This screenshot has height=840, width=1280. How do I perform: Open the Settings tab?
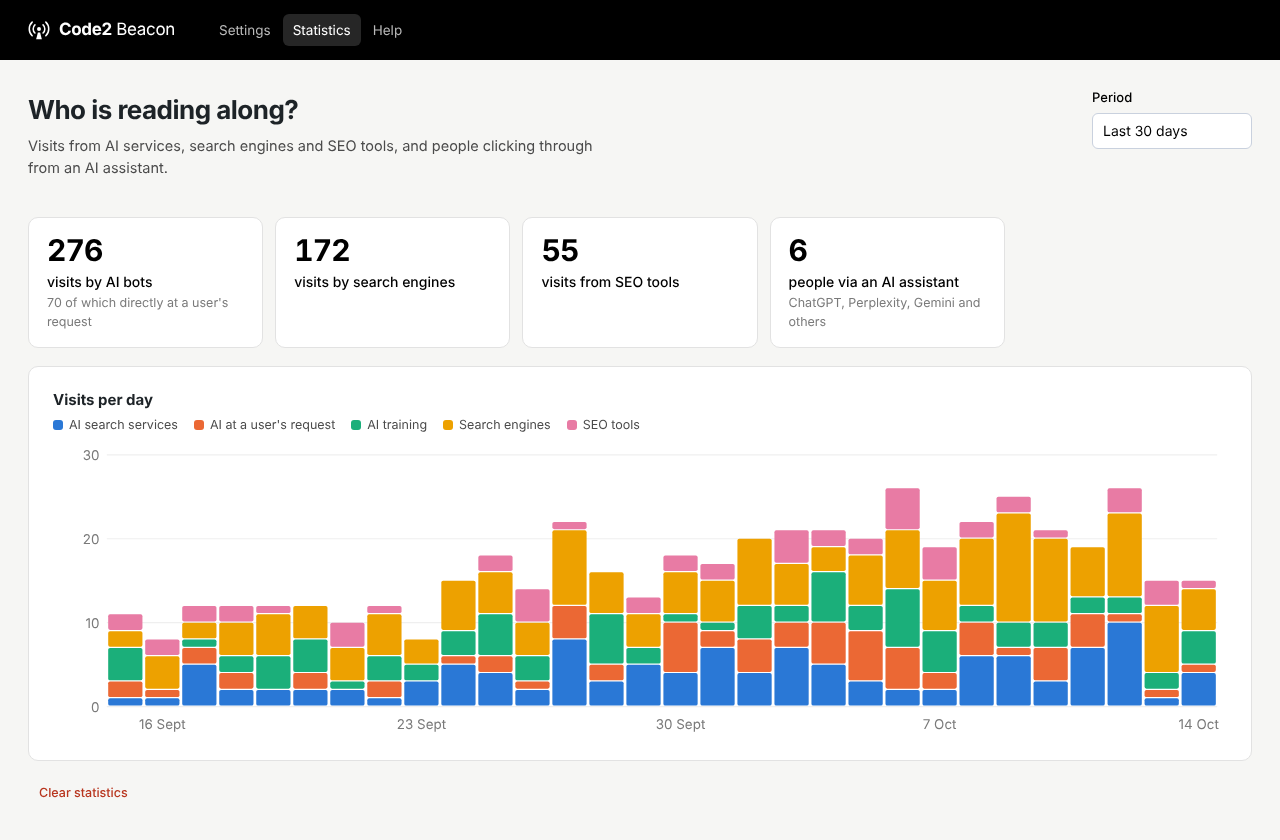point(245,30)
